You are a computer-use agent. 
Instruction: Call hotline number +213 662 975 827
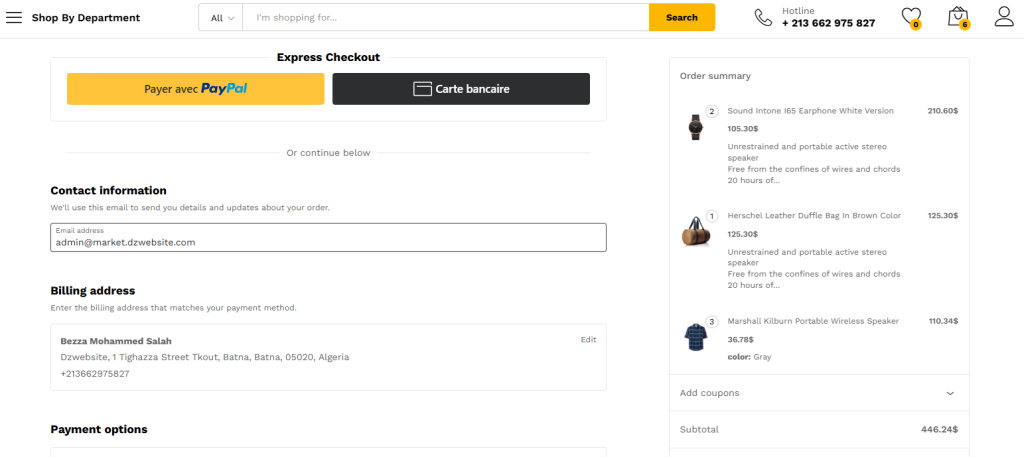828,23
